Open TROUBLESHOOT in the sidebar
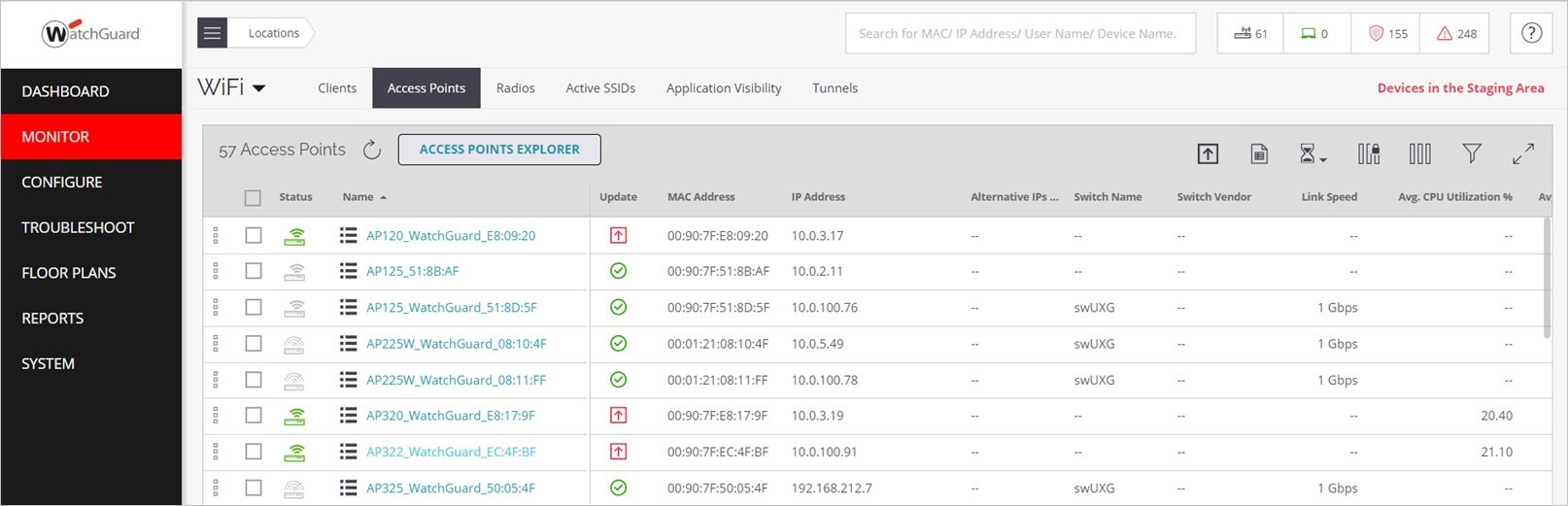 91,227
